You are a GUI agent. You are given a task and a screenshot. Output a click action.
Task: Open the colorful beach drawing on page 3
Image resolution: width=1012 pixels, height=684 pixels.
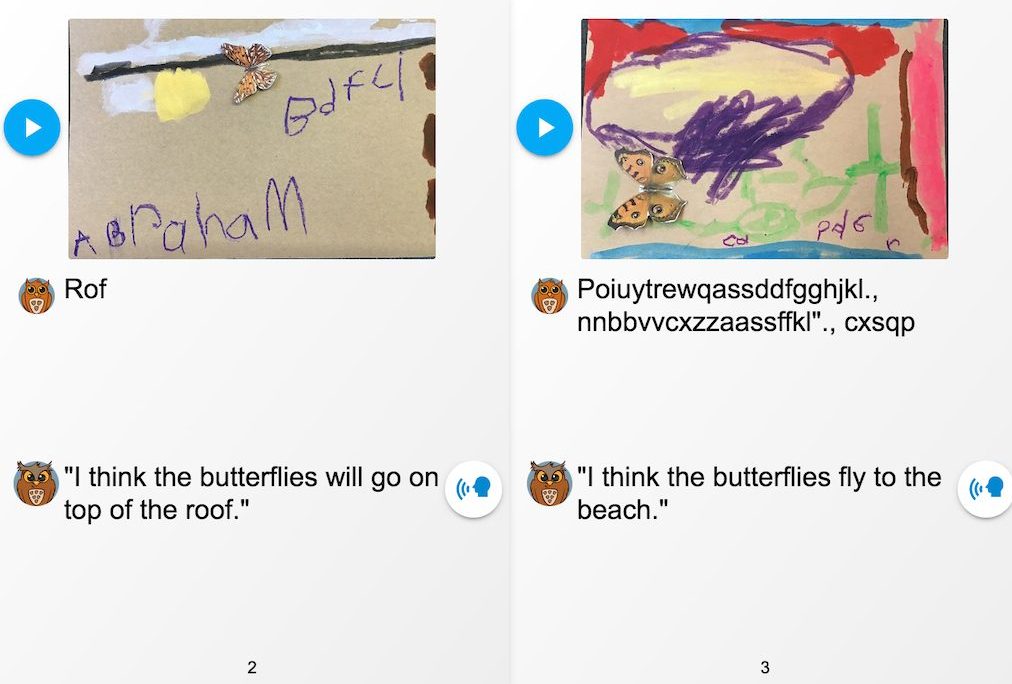tap(764, 139)
